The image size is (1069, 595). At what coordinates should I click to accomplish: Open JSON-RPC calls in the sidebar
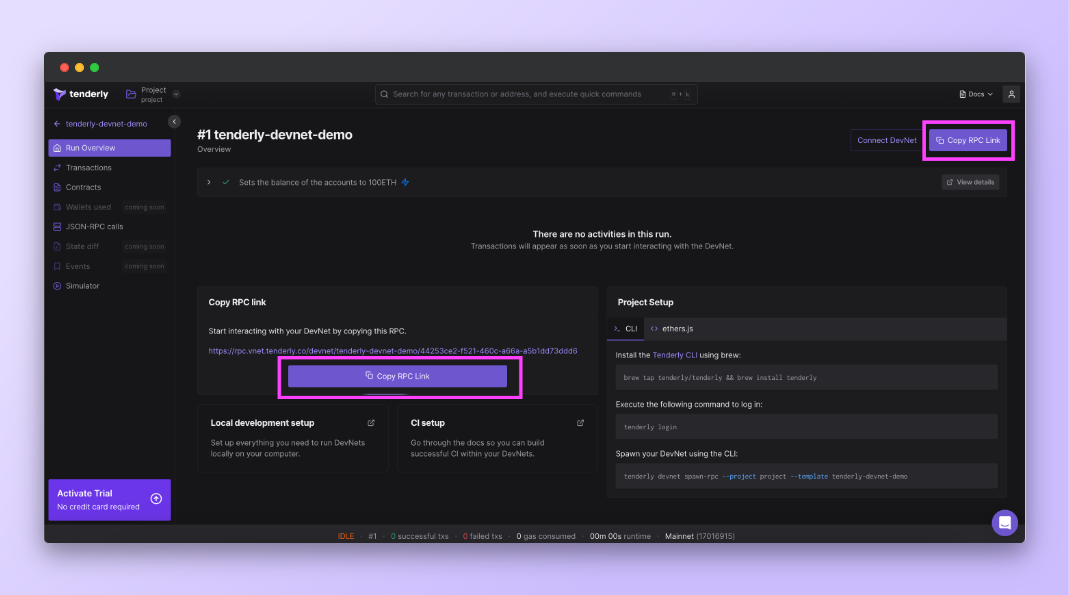94,227
